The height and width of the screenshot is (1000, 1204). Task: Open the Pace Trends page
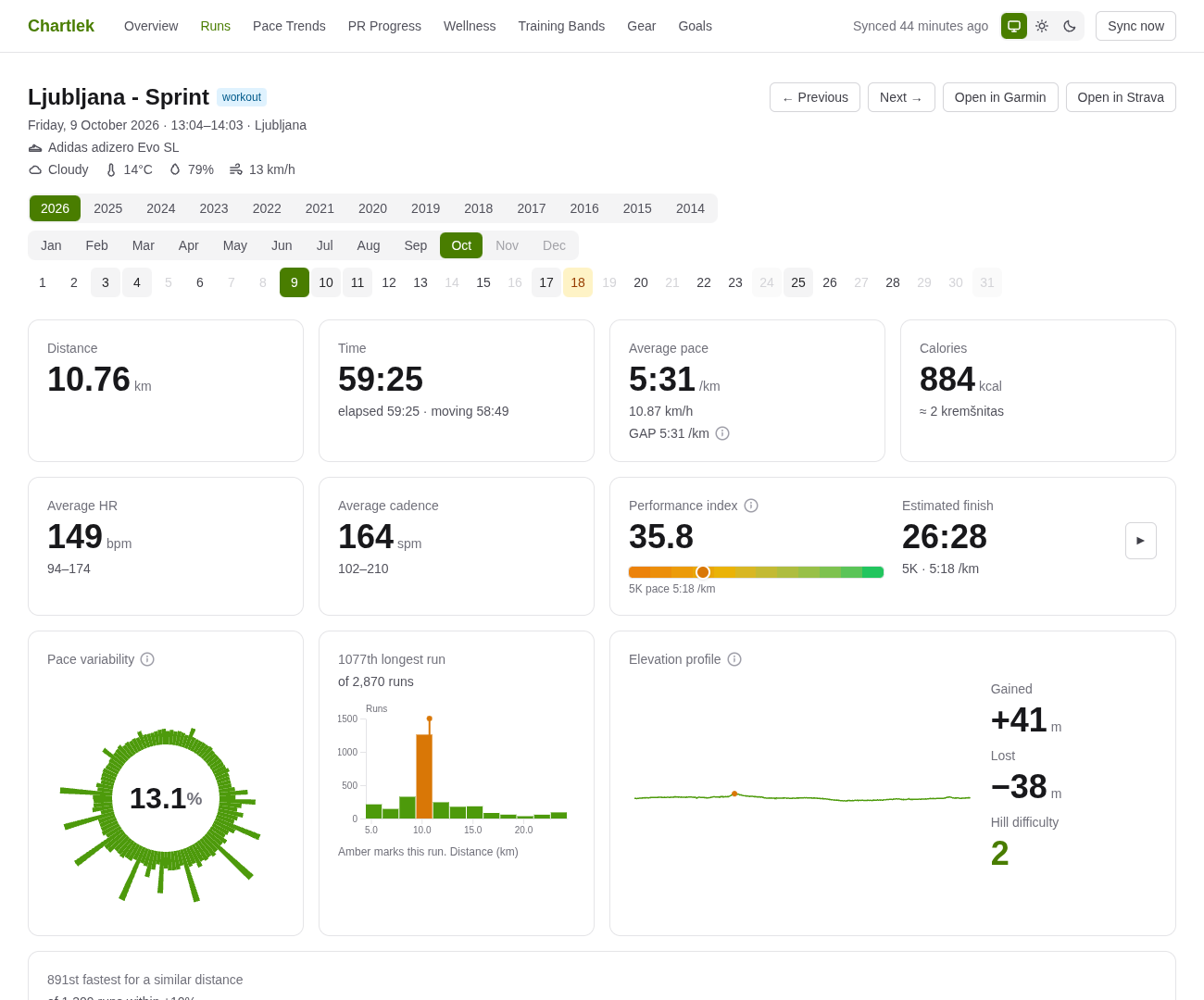[x=289, y=26]
